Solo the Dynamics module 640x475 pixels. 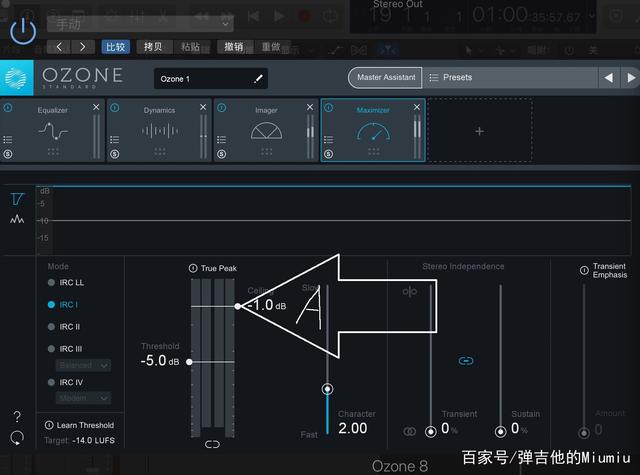(x=115, y=154)
